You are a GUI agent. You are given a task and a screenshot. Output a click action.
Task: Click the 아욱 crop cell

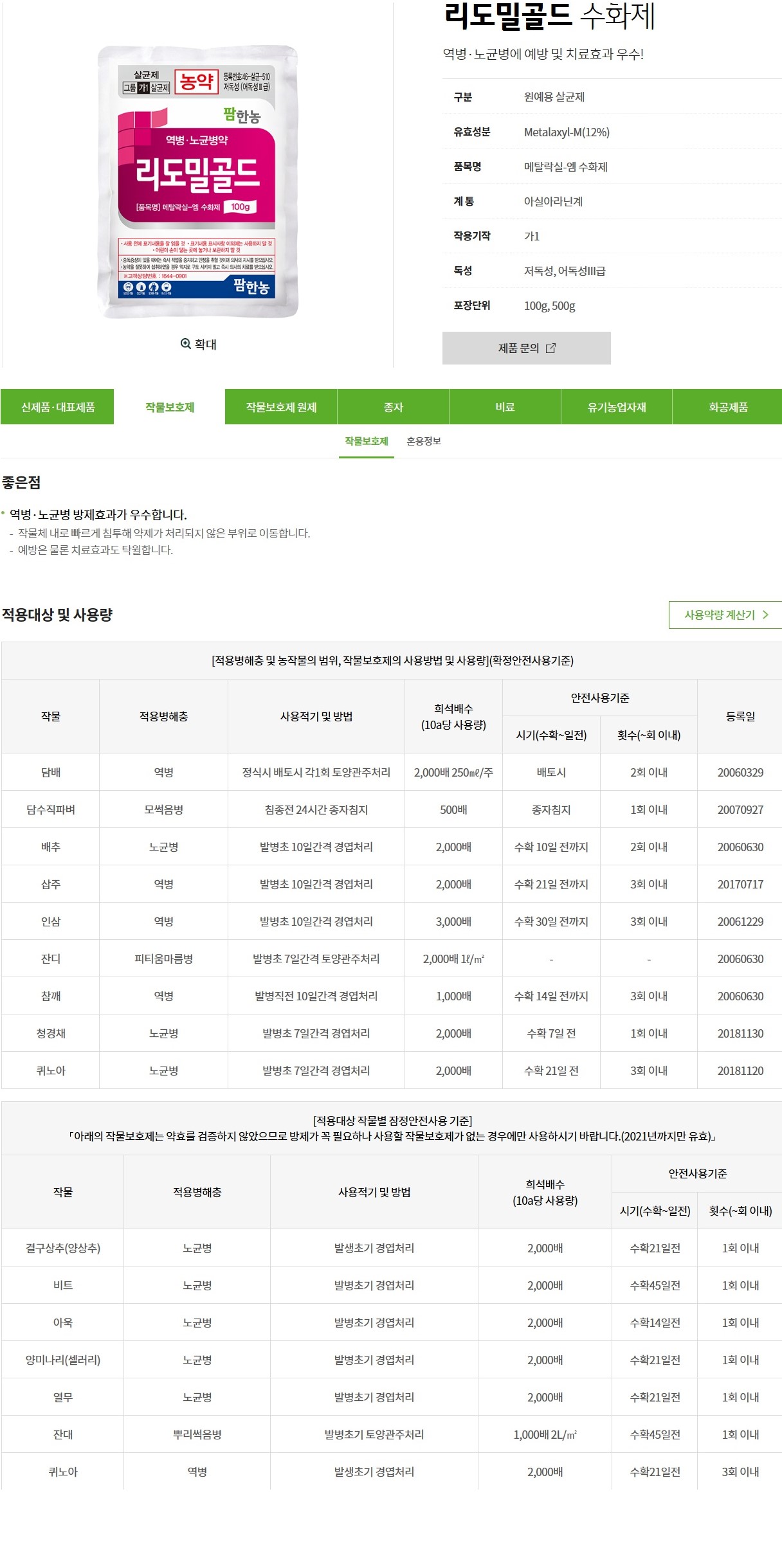pos(63,1322)
